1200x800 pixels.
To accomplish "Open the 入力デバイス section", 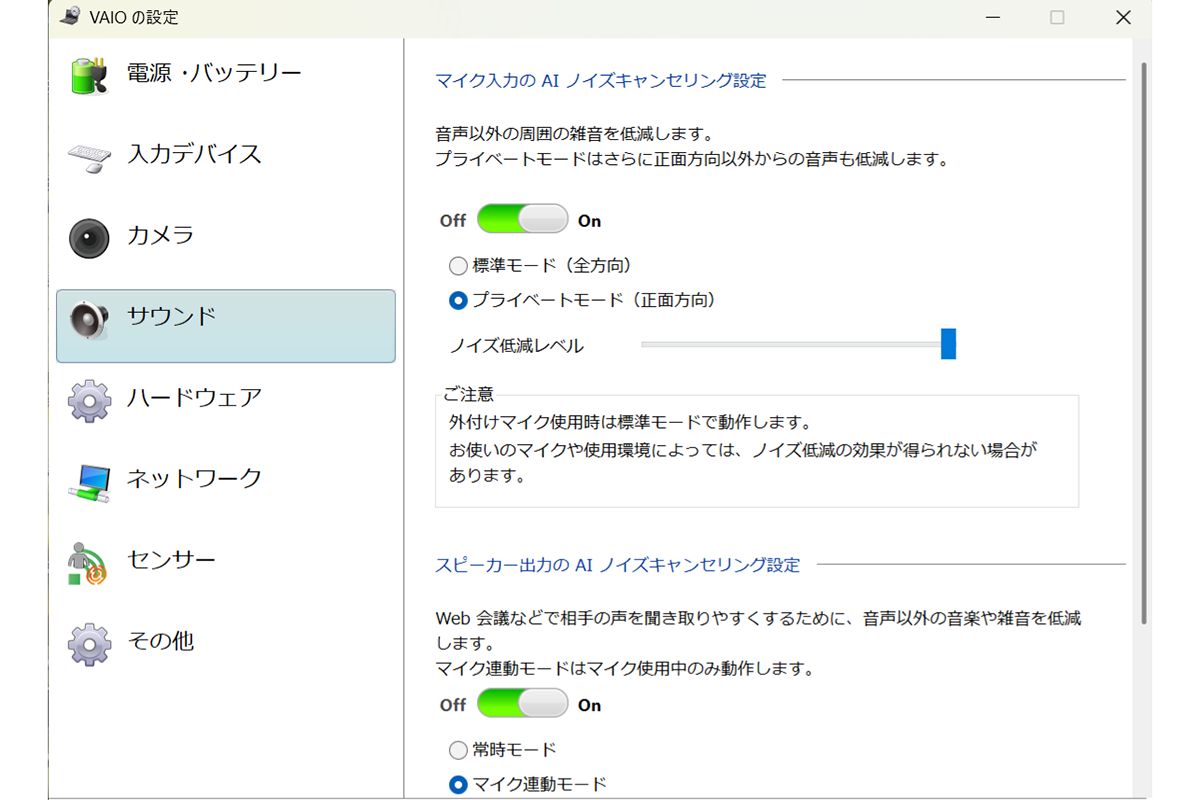I will (226, 157).
